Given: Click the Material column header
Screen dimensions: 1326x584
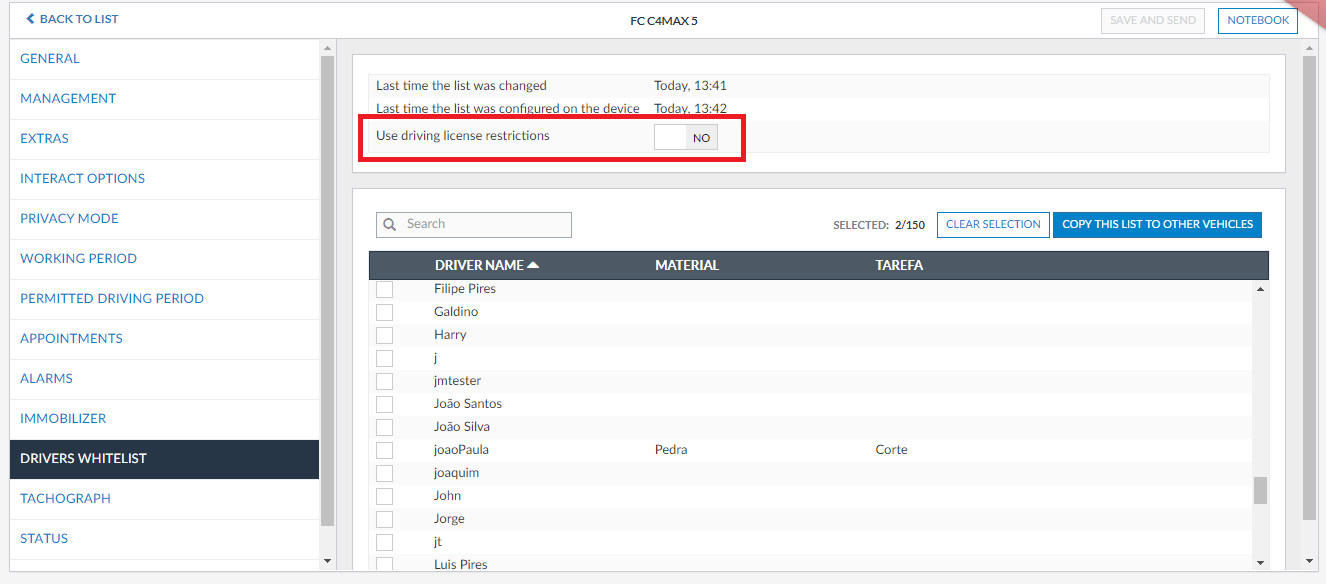Looking at the screenshot, I should [x=687, y=265].
